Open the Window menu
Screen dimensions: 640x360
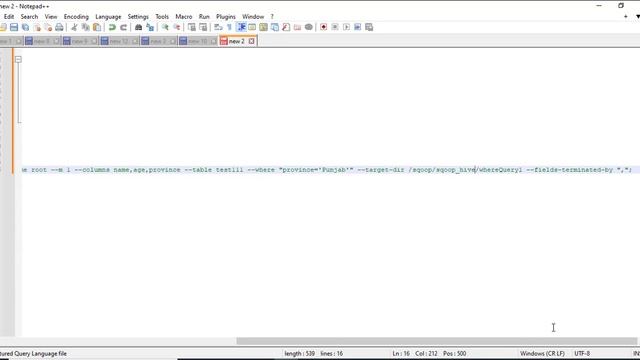click(x=253, y=17)
